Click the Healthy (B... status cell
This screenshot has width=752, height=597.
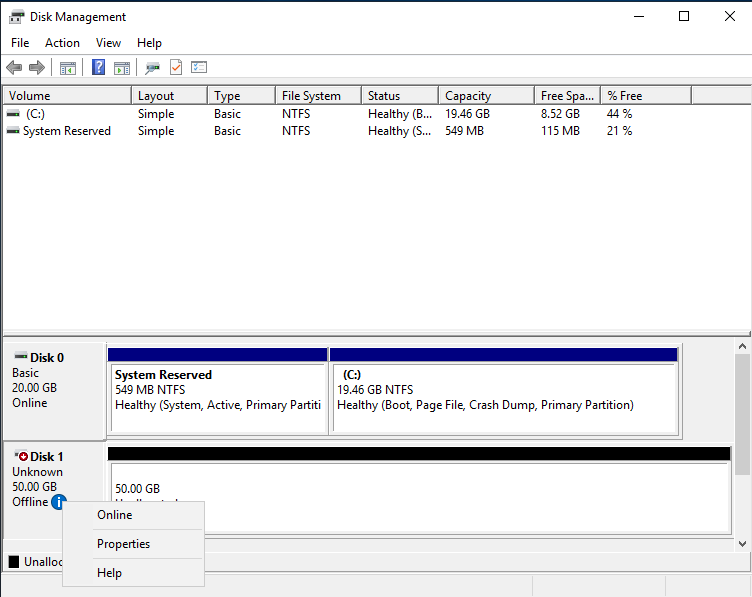pos(400,114)
